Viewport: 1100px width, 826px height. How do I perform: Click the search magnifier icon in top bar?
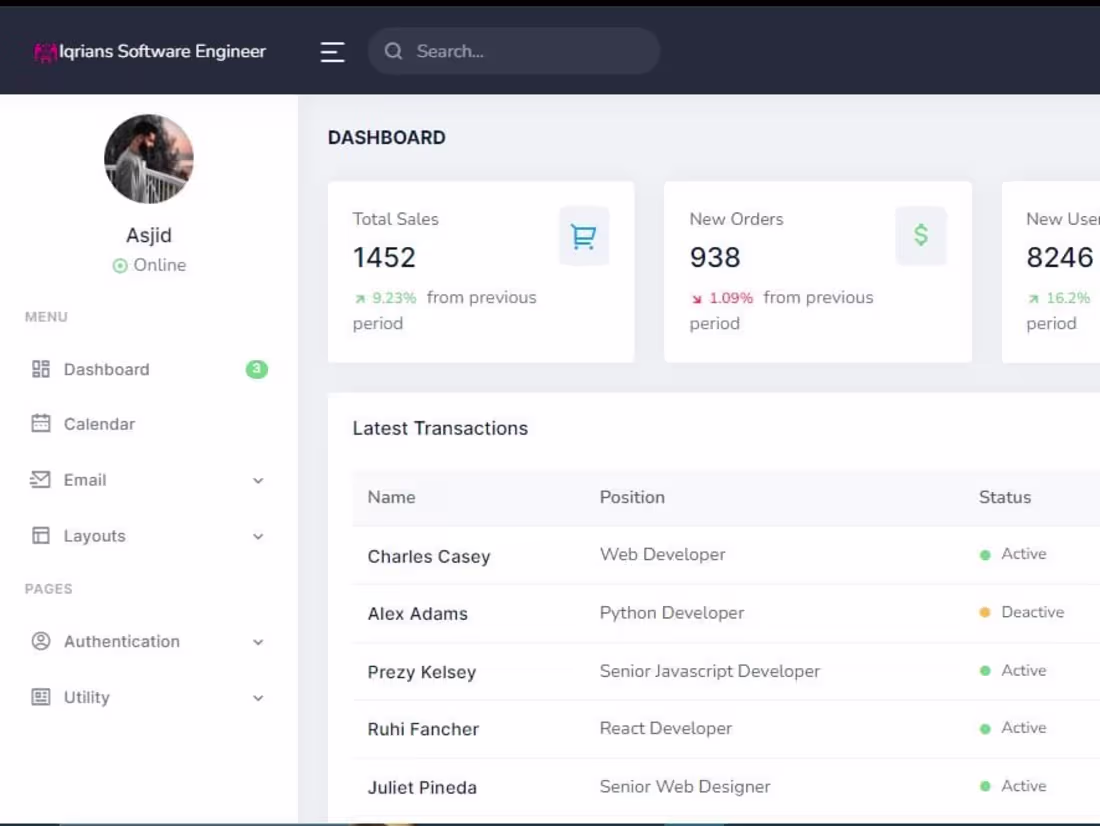pos(393,50)
